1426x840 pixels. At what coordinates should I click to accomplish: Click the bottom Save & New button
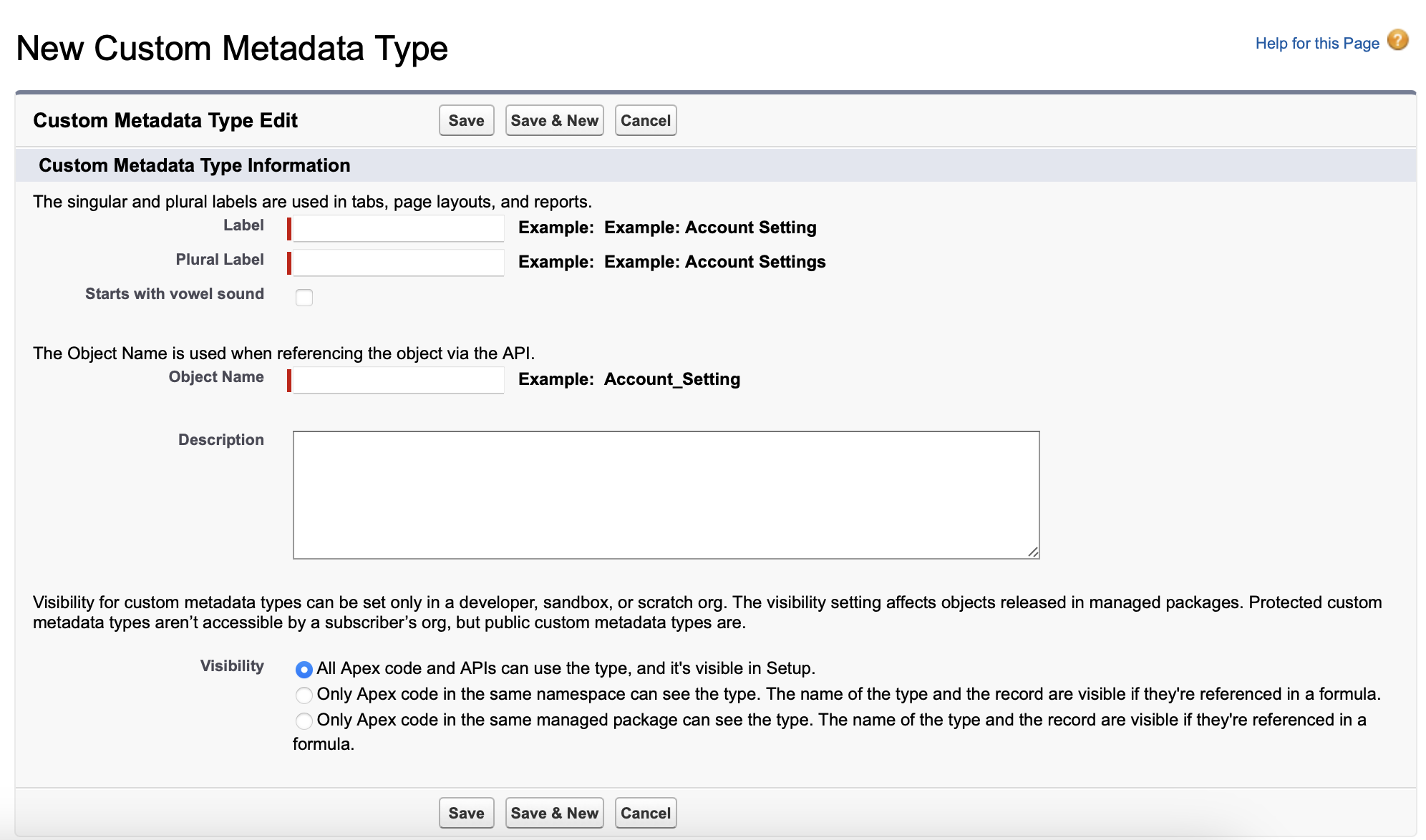pyautogui.click(x=554, y=813)
